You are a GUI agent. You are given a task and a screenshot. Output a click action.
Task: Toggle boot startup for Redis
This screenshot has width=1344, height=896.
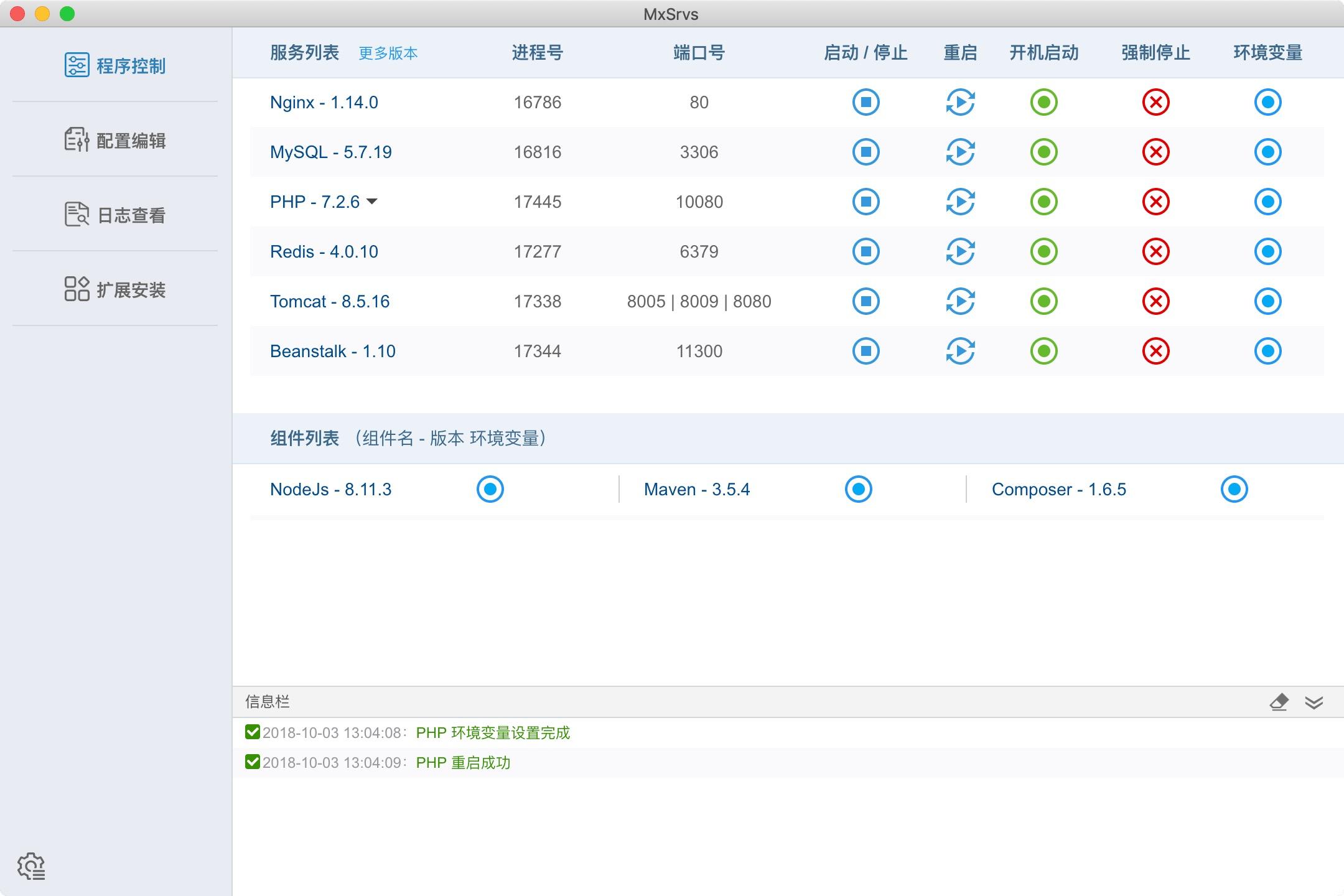tap(1043, 251)
